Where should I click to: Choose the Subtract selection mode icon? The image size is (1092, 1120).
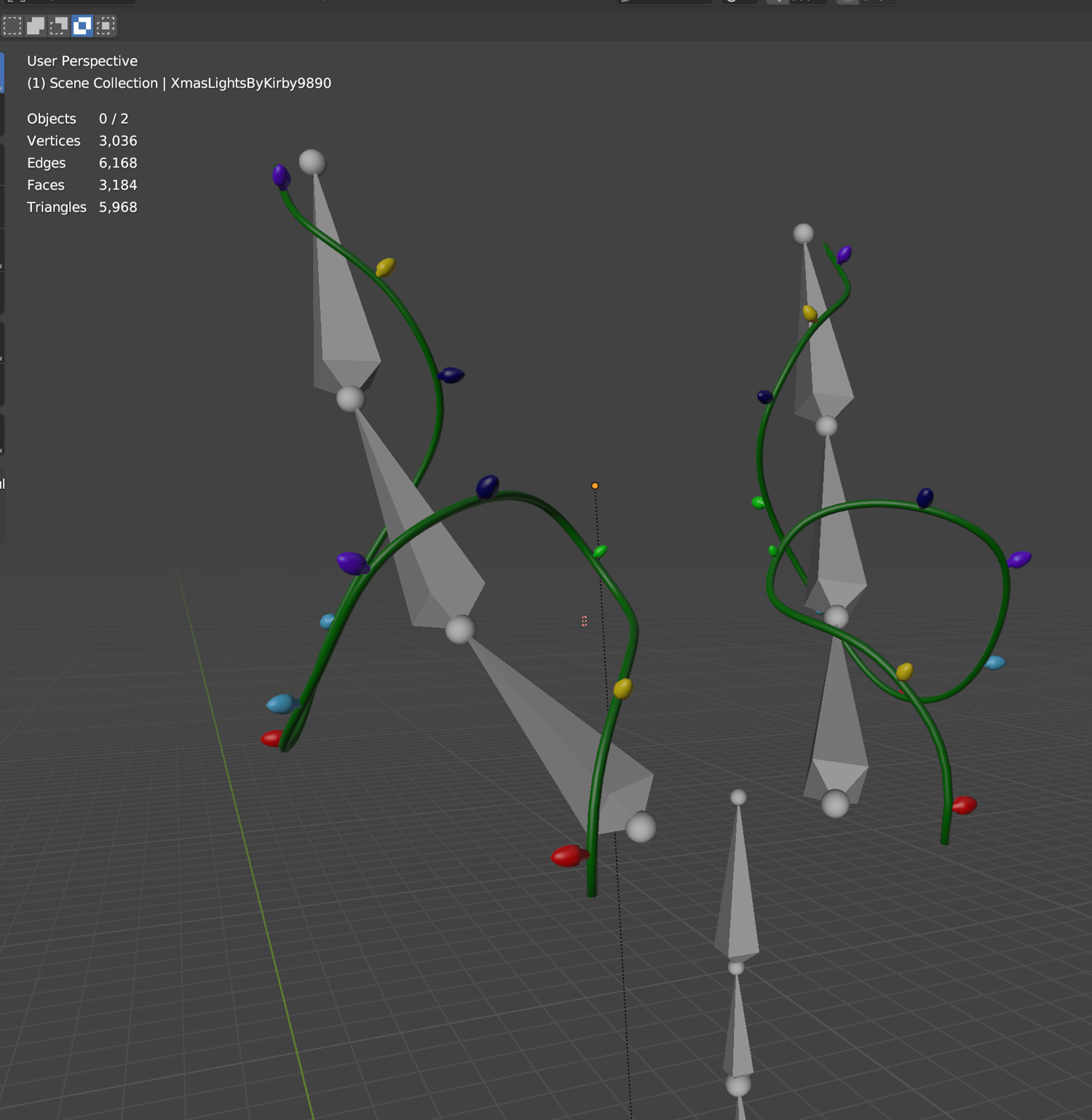[x=59, y=26]
